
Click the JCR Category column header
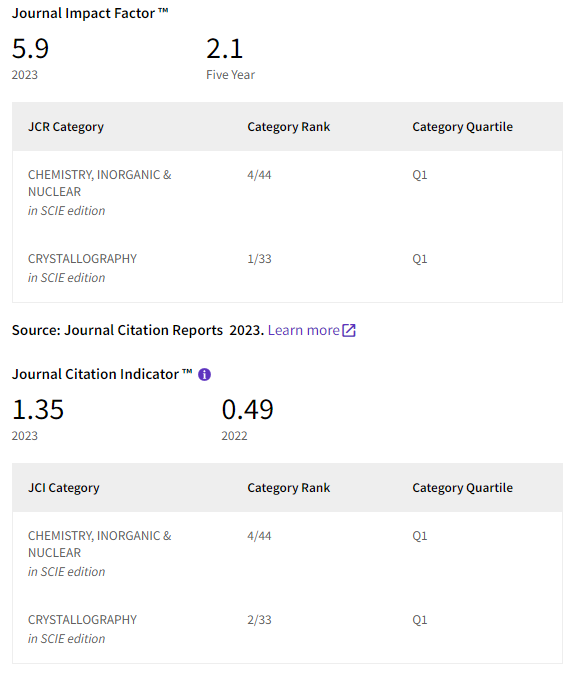pyautogui.click(x=66, y=127)
